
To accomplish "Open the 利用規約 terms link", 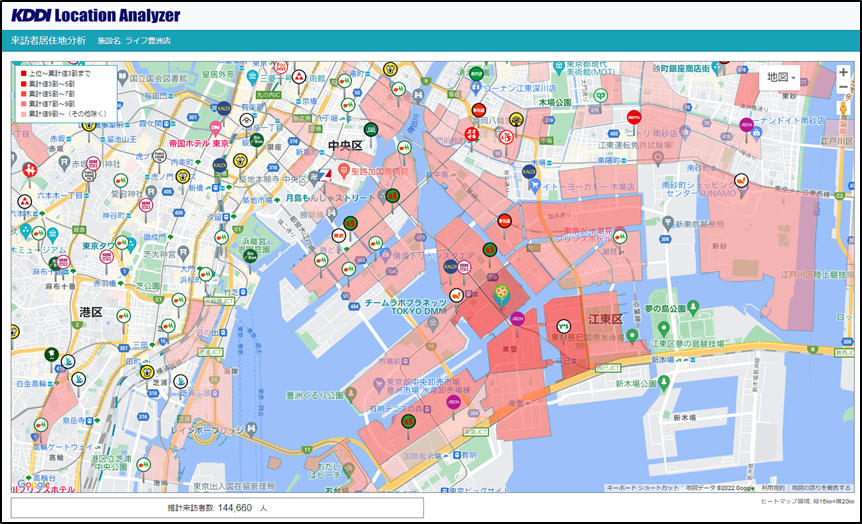I will [772, 488].
